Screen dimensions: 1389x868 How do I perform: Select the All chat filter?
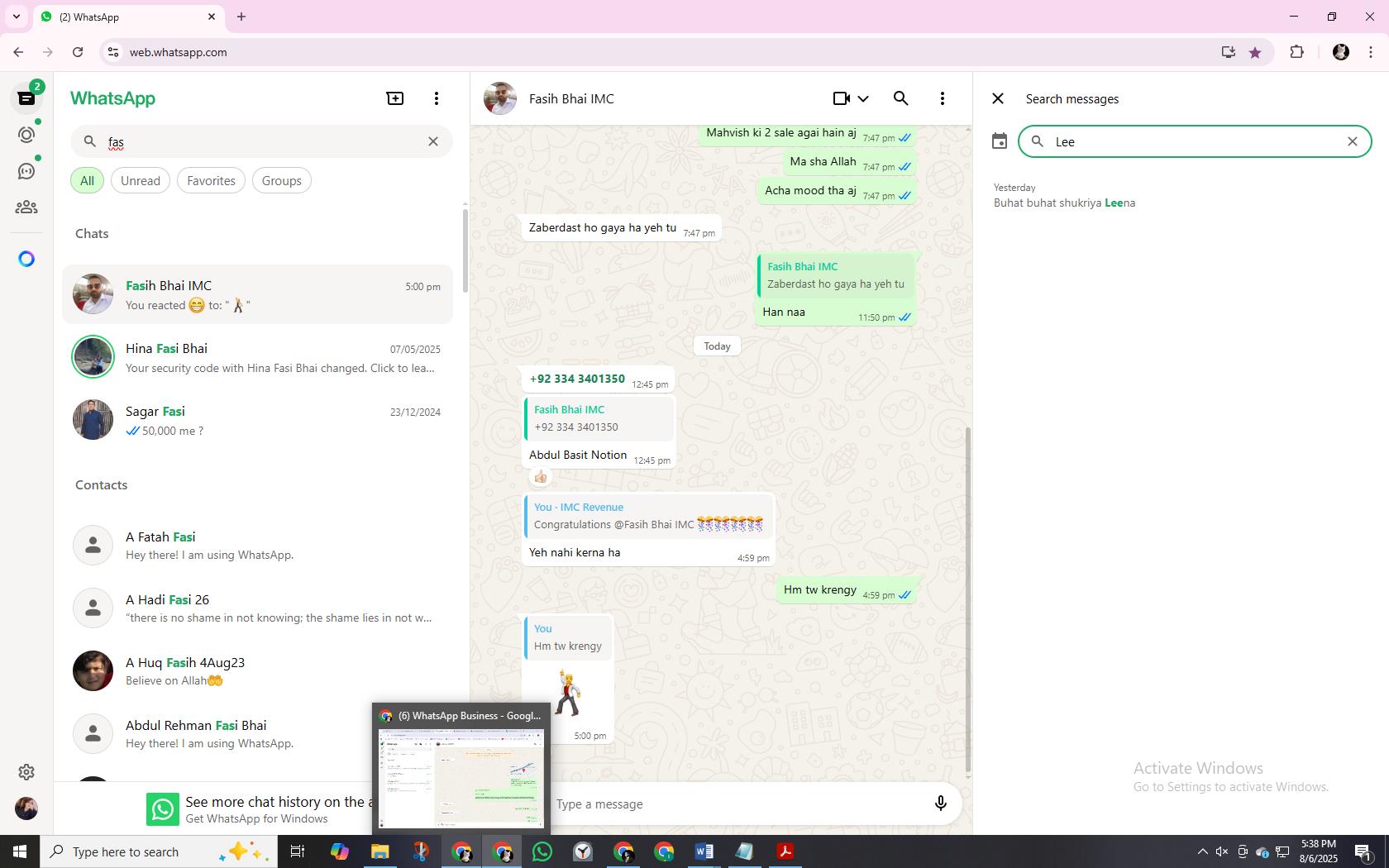point(87,180)
